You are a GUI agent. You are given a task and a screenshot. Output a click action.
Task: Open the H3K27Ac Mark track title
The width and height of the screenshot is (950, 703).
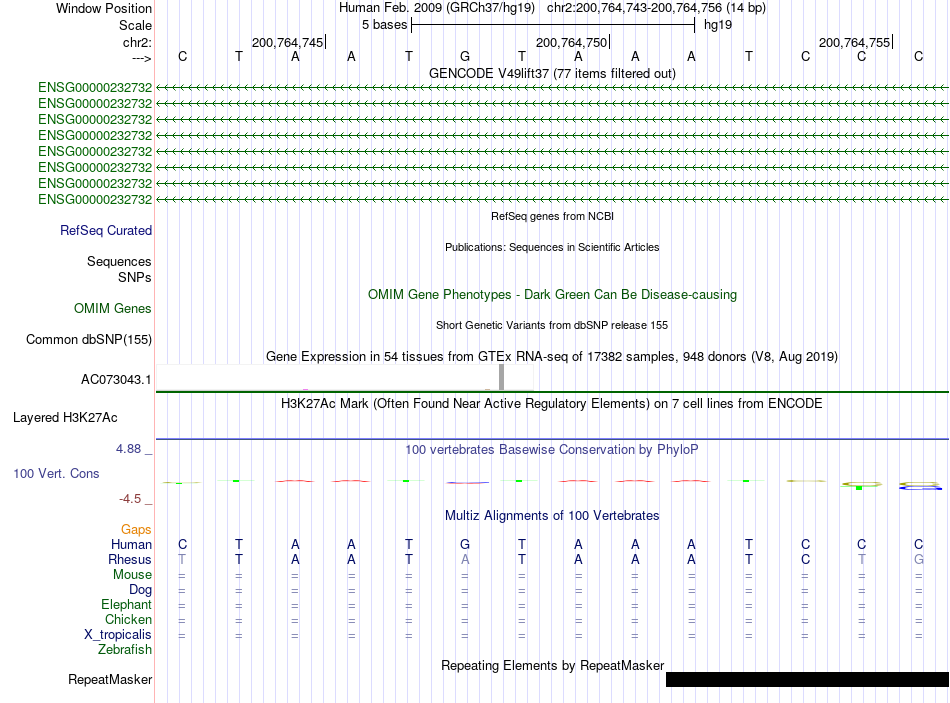[552, 404]
